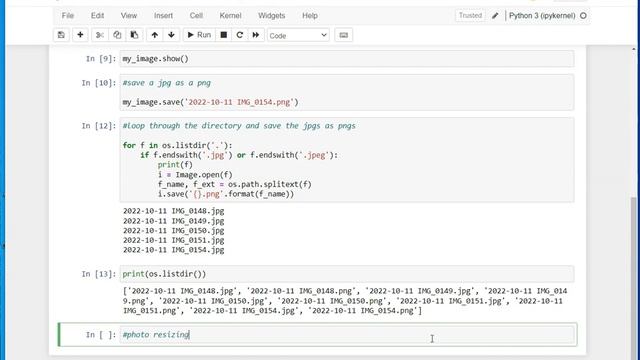This screenshot has height=360, width=640.
Task: Click the kernel idle circle indicator
Action: [583, 16]
